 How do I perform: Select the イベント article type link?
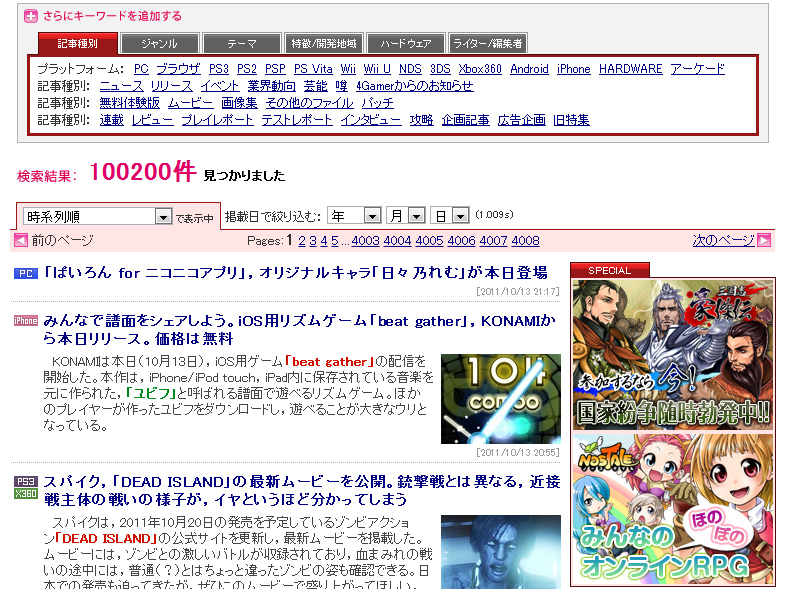click(220, 86)
